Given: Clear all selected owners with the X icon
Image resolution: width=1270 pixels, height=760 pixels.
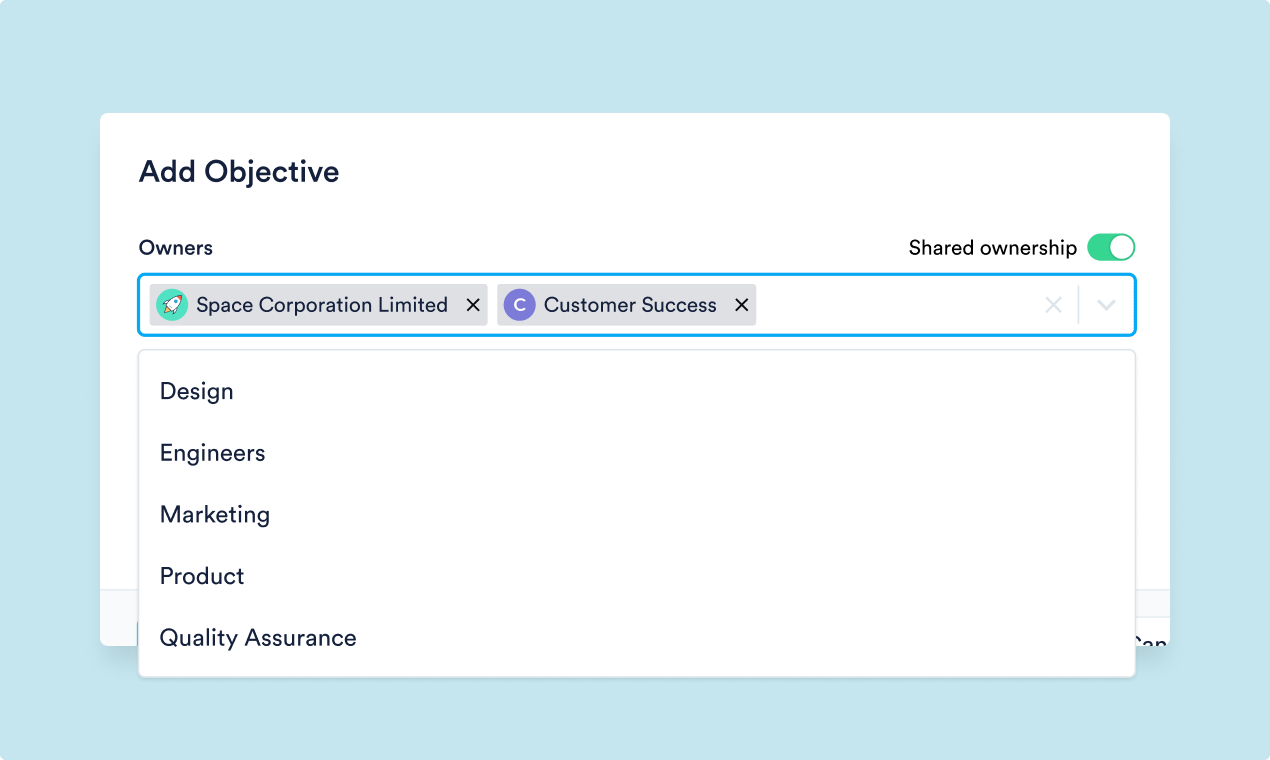Looking at the screenshot, I should (1053, 305).
